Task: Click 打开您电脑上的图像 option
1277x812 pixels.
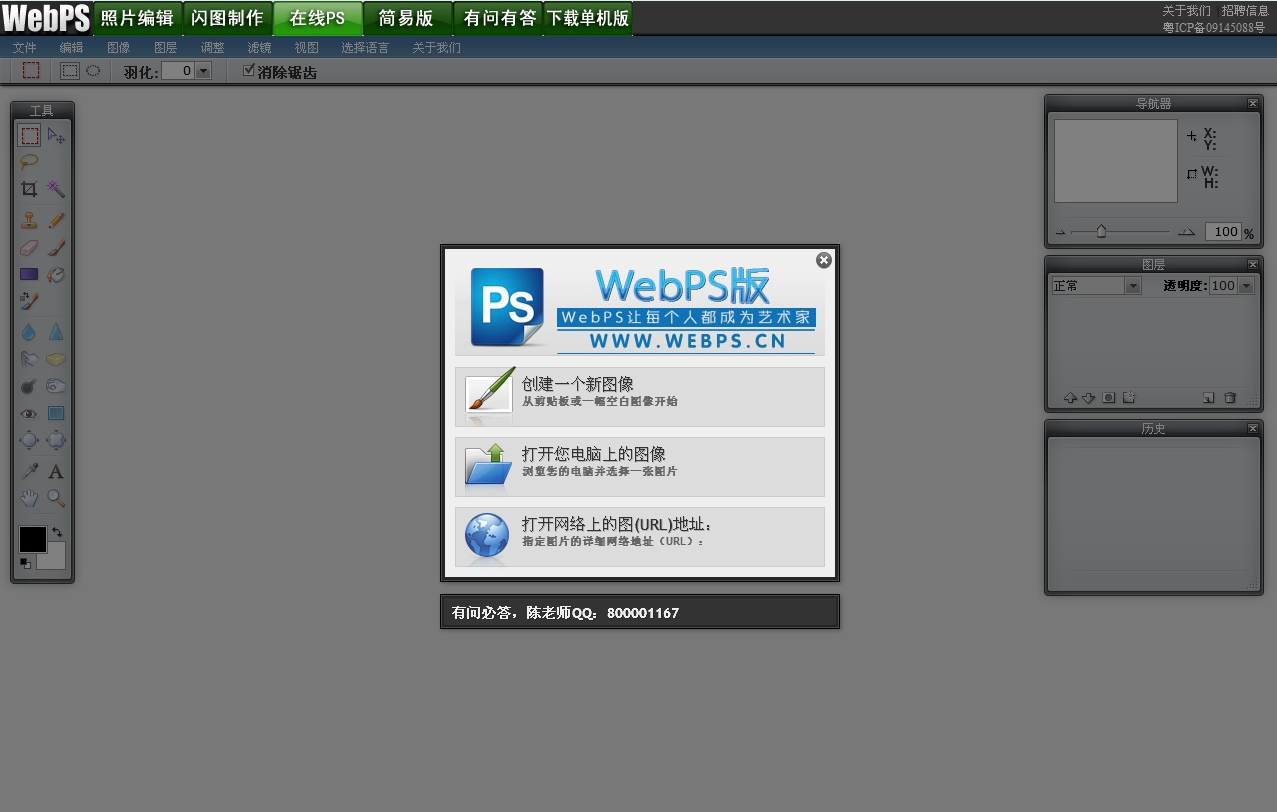Action: click(x=640, y=466)
